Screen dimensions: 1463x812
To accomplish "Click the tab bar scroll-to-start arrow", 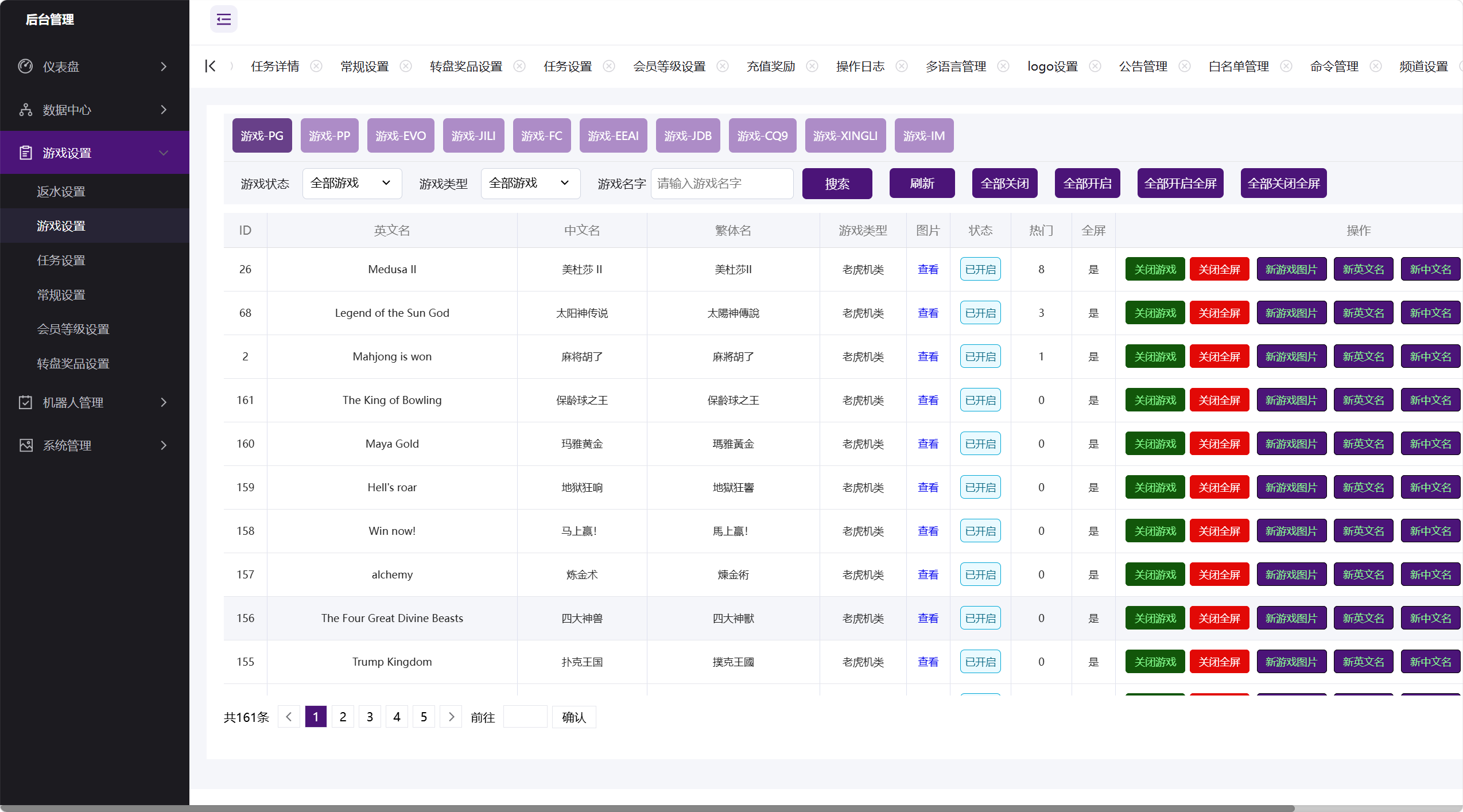I will pos(211,66).
